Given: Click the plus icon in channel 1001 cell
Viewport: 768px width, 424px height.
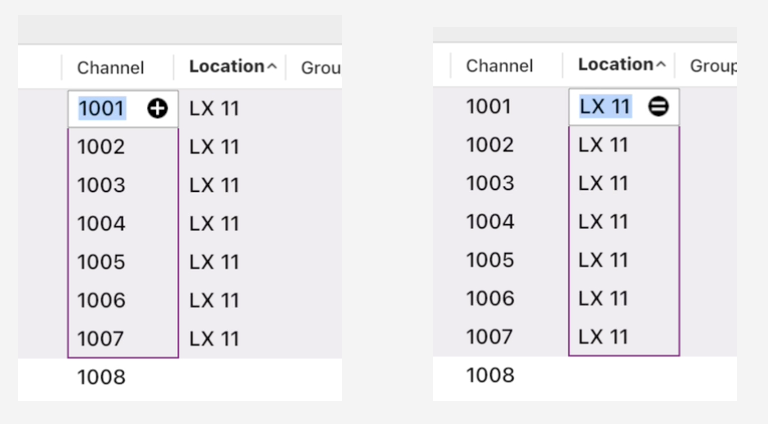Looking at the screenshot, I should pyautogui.click(x=157, y=109).
